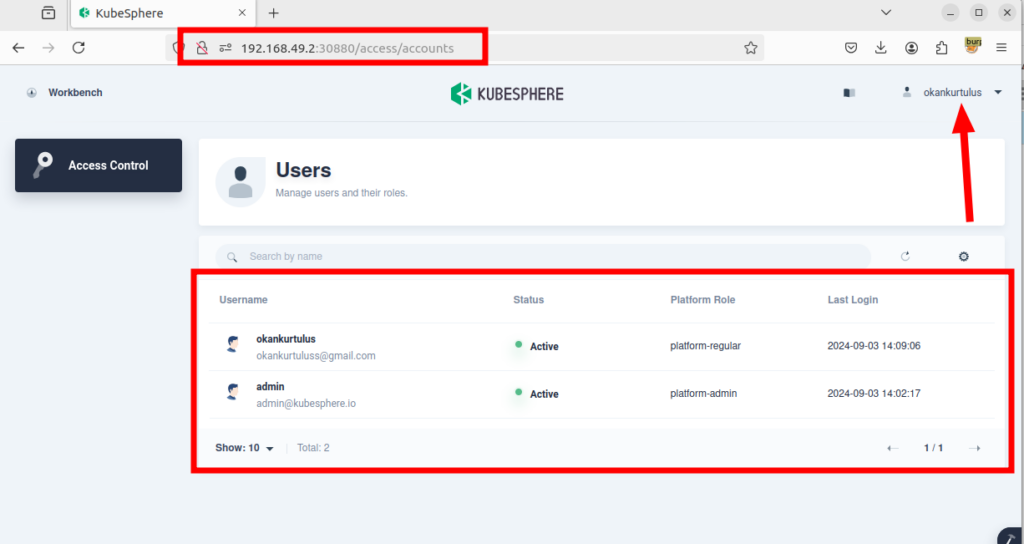Open table settings with the gear icon
The height and width of the screenshot is (544, 1024).
coord(963,257)
